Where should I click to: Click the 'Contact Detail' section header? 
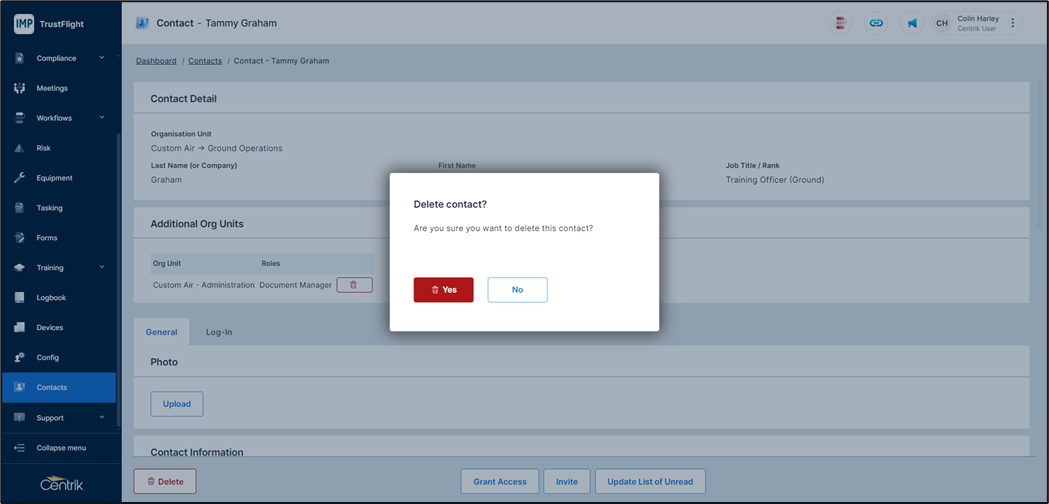(183, 98)
